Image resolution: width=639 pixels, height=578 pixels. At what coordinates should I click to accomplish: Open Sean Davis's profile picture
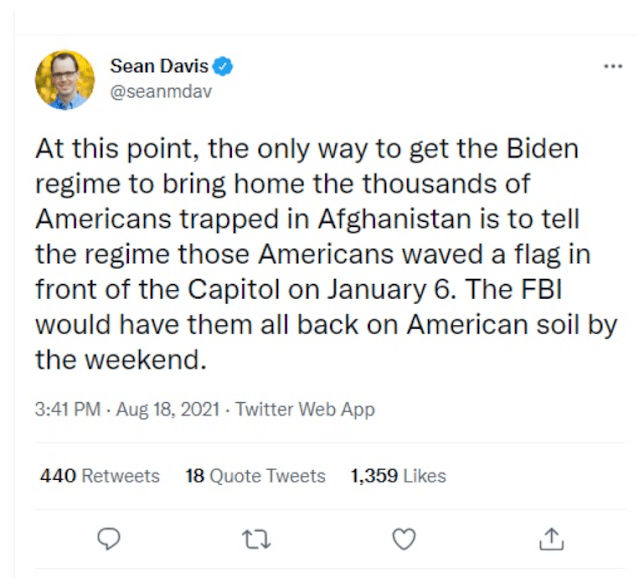[x=65, y=80]
